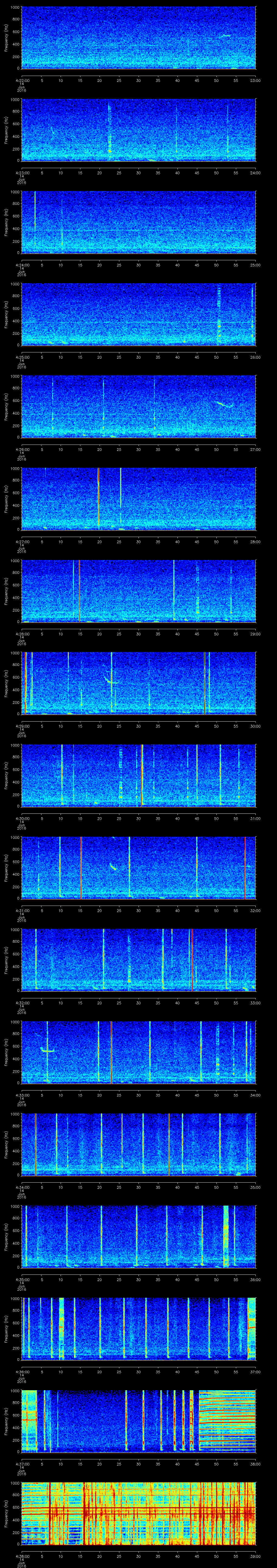This screenshot has width=277, height=1568.
Task: Click the '38:00' end time label
Action: (x=255, y=1463)
